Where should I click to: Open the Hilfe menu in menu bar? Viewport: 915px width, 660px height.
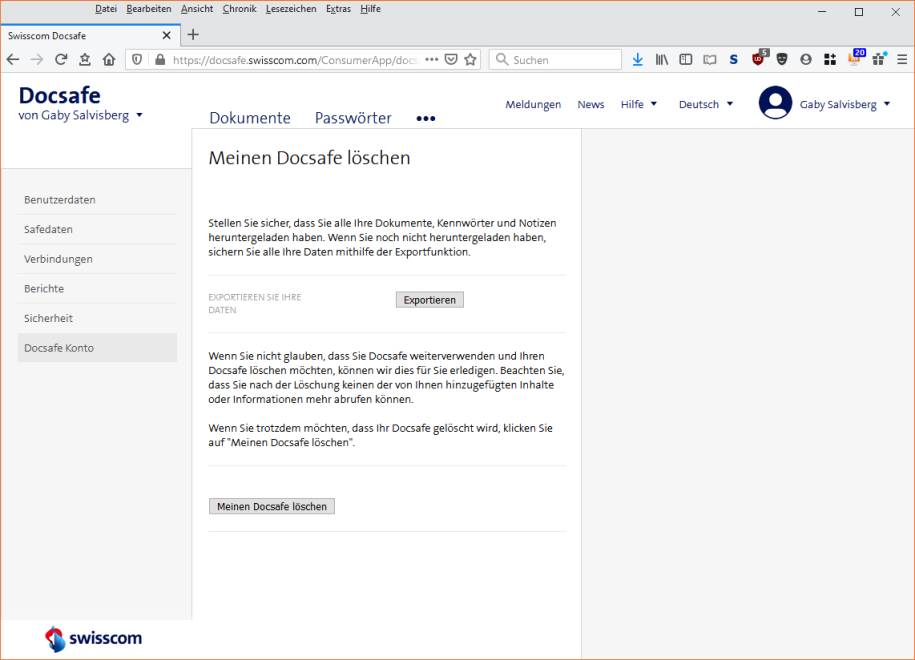click(x=370, y=9)
